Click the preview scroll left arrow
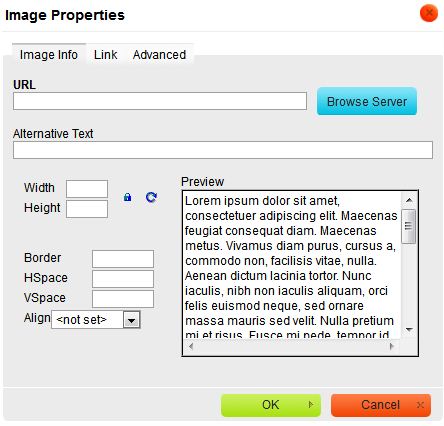Viewport: 444px width, 426px height. coord(191,346)
